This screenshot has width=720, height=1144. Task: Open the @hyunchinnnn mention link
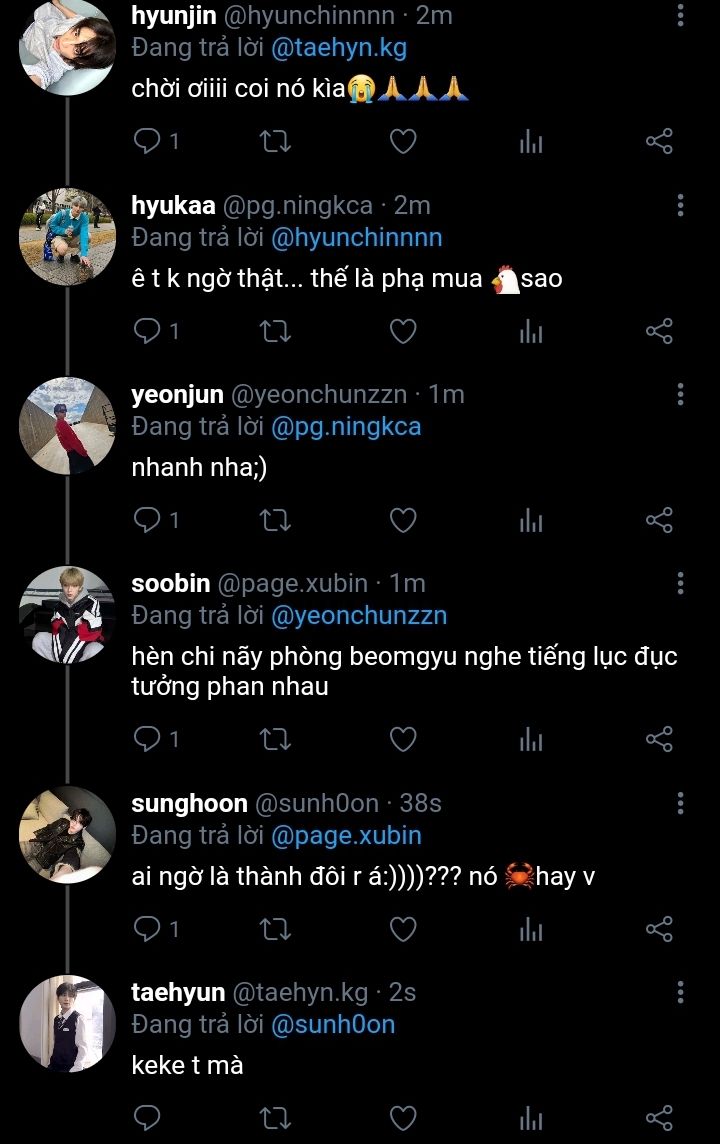(x=356, y=238)
